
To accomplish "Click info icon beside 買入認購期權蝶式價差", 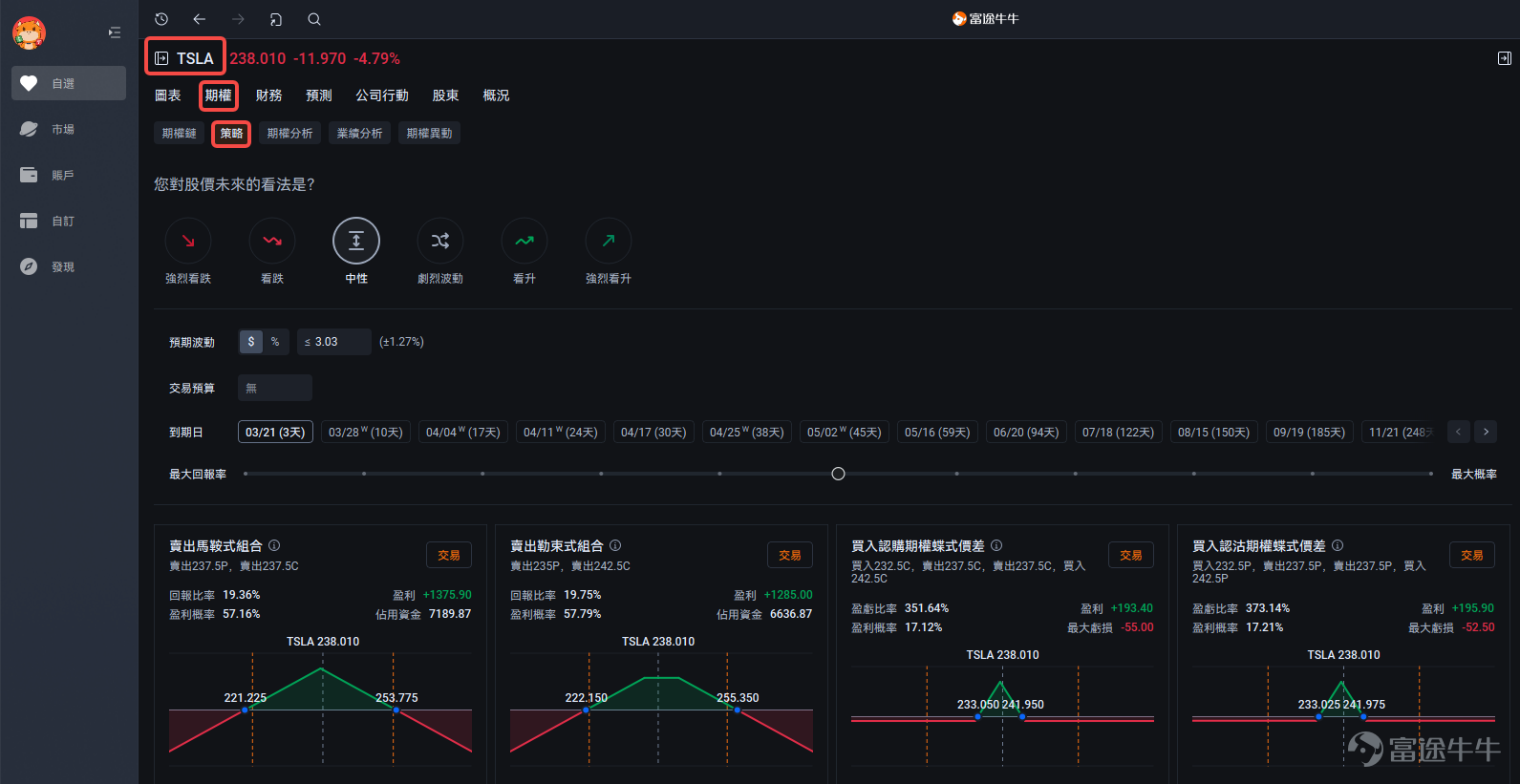I will click(x=996, y=545).
